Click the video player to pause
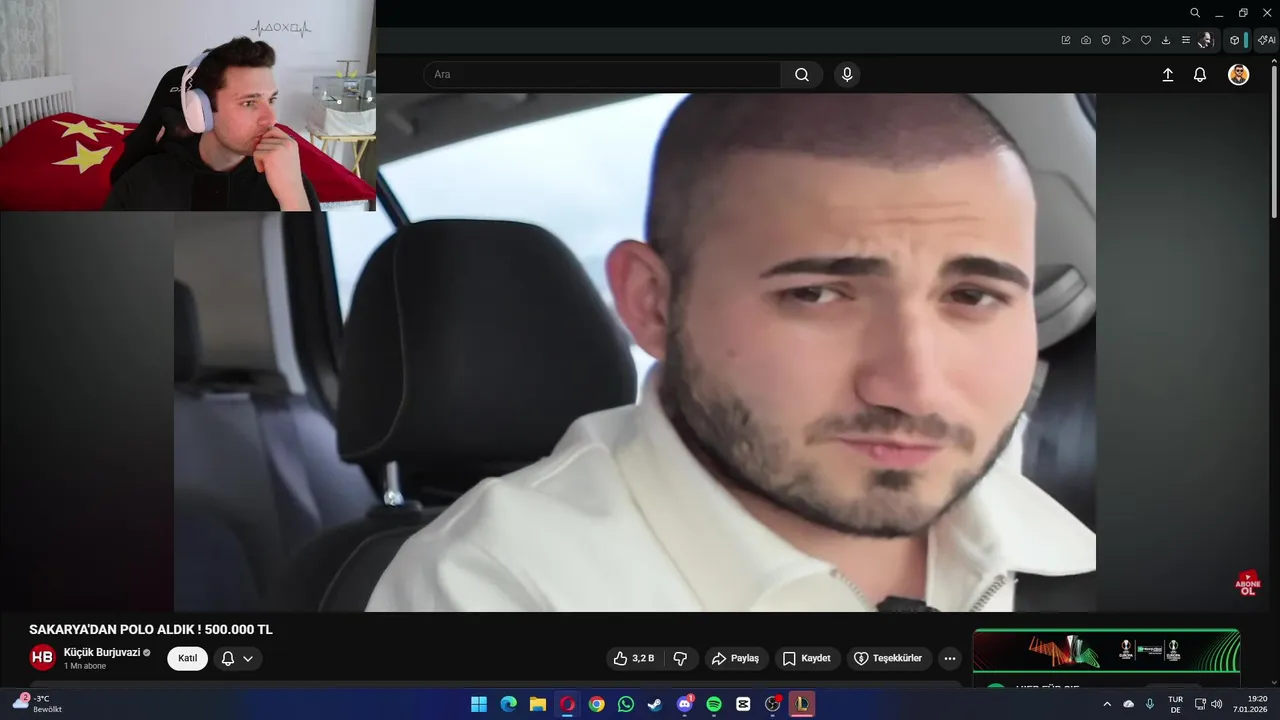This screenshot has height=720, width=1280. (635, 352)
